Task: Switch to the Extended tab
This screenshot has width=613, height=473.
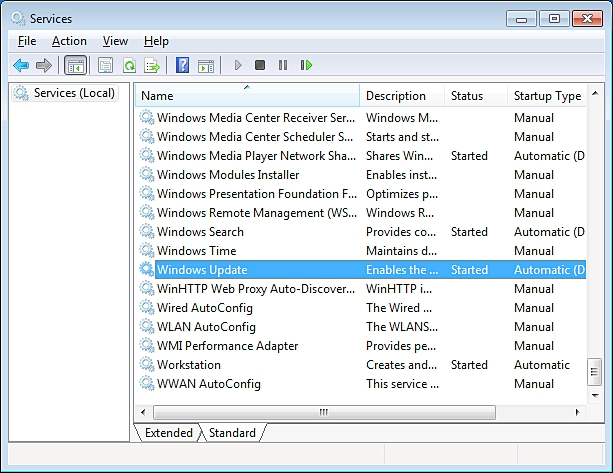Action: point(168,433)
